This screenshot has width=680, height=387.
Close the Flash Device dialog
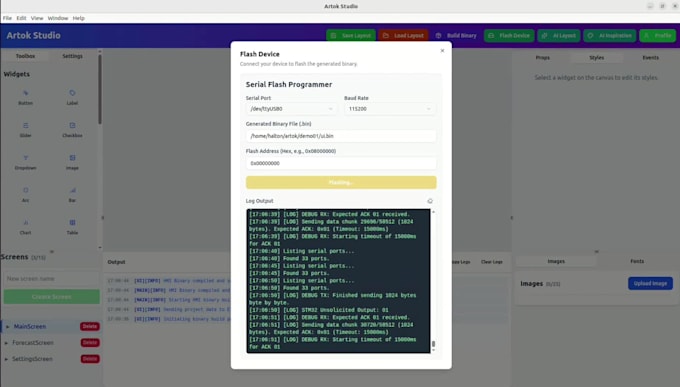(x=442, y=51)
